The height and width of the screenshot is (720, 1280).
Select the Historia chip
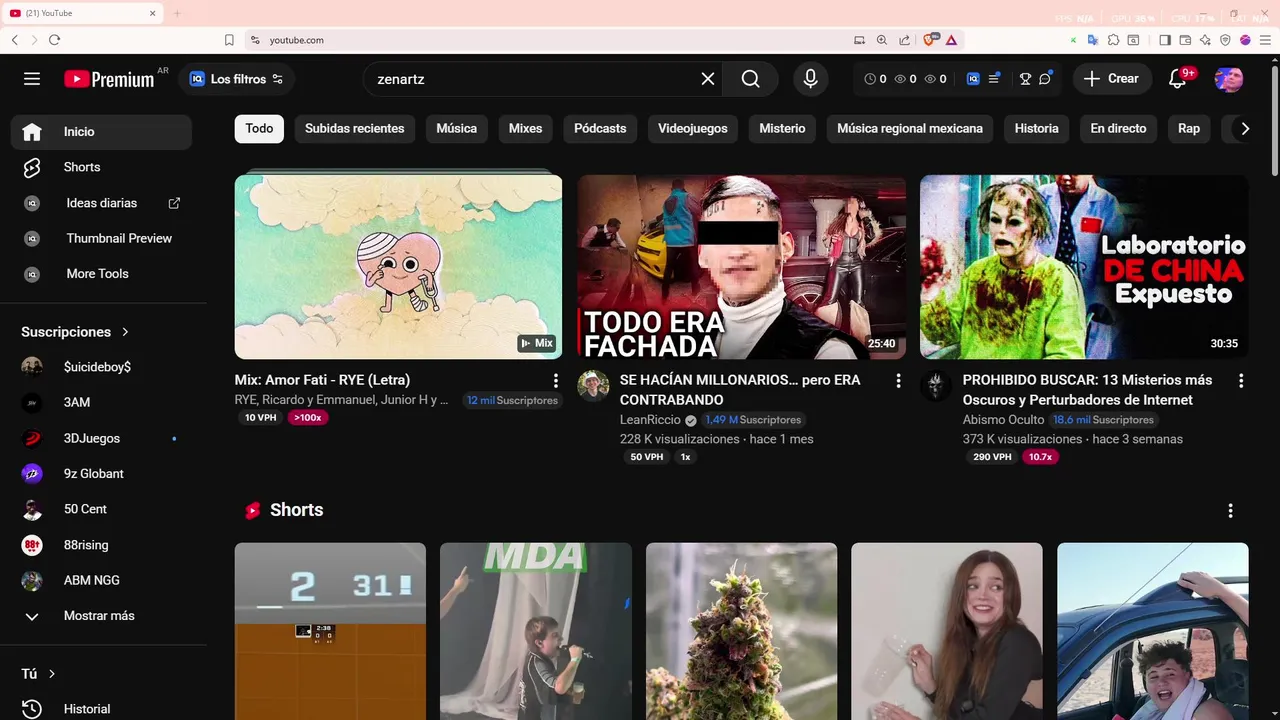pyautogui.click(x=1036, y=128)
